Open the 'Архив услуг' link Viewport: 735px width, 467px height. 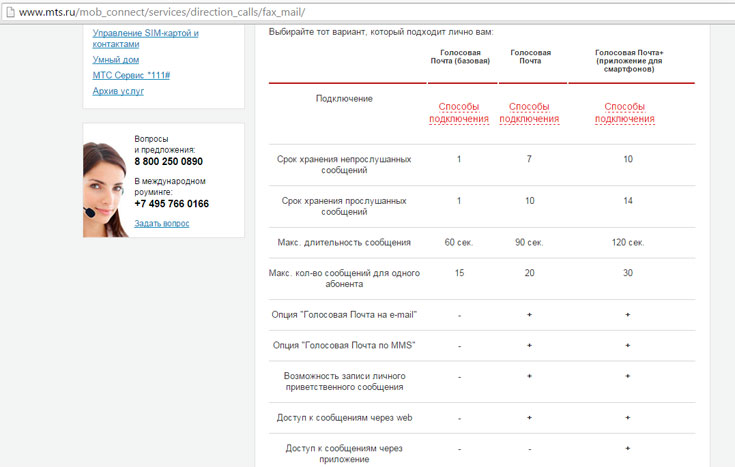tap(118, 91)
